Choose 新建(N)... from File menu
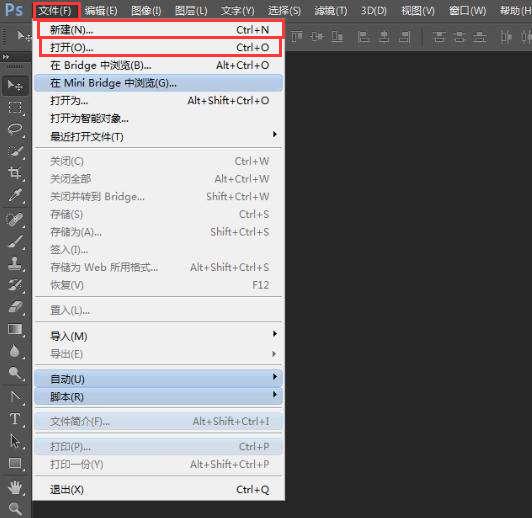Viewport: 532px width, 518px height. pos(159,30)
